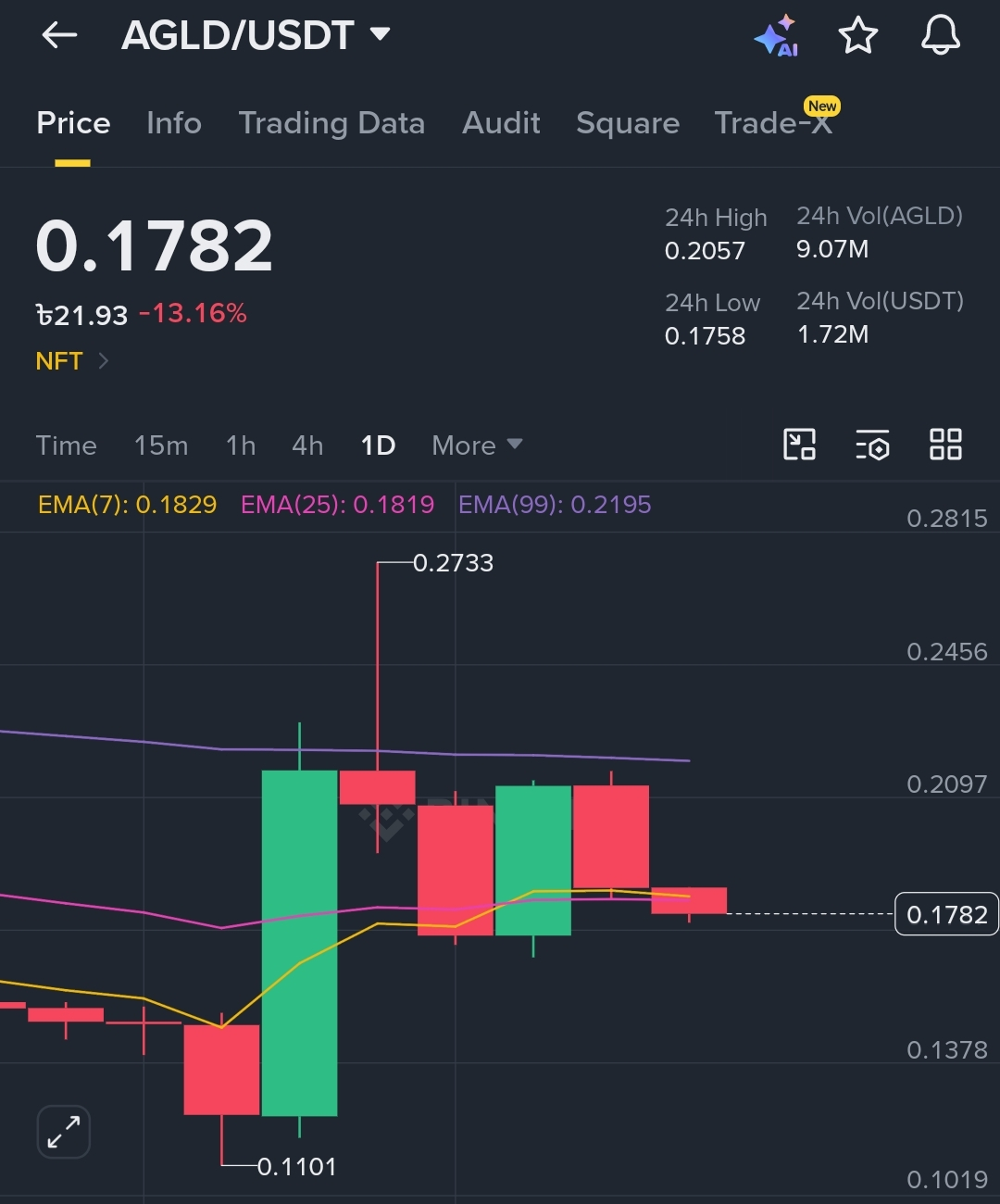Expand the chart to fullscreen
The height and width of the screenshot is (1204, 1000).
(x=63, y=1132)
